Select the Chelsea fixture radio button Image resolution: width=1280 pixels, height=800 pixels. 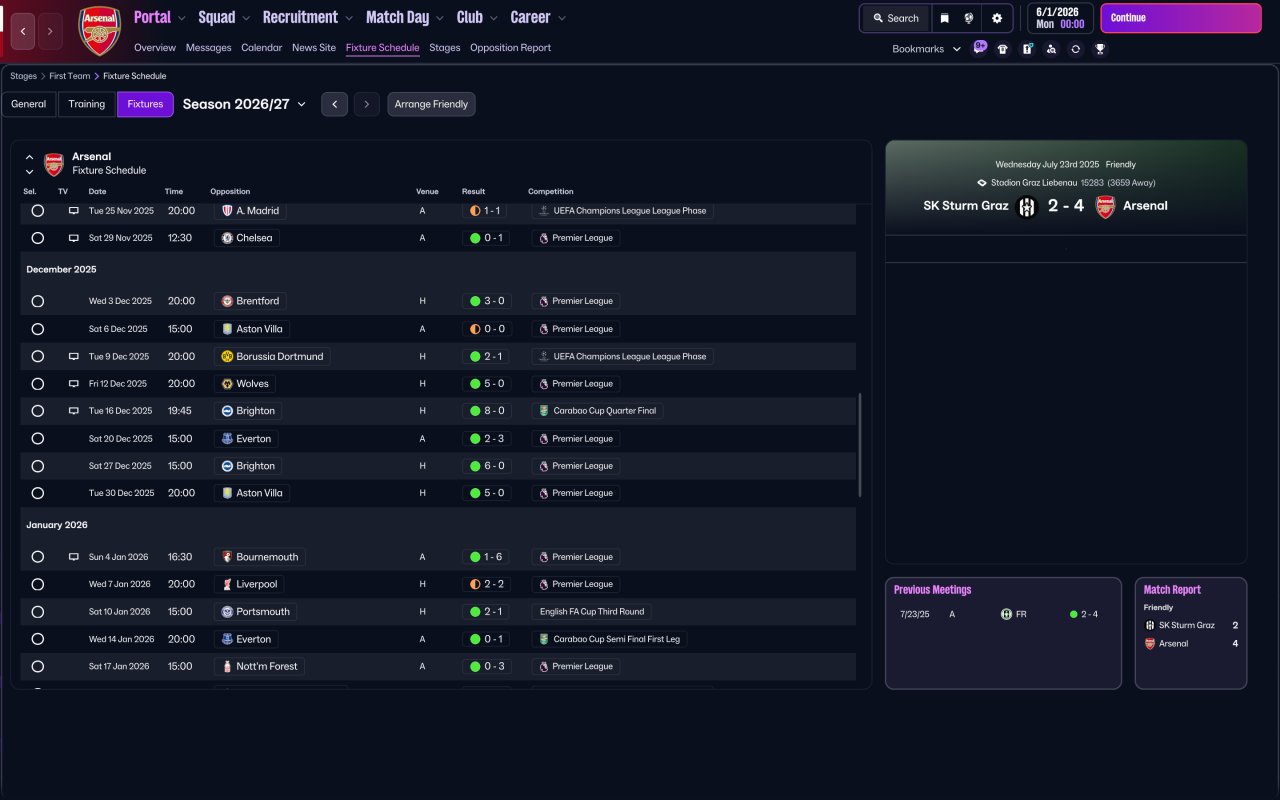tap(38, 238)
